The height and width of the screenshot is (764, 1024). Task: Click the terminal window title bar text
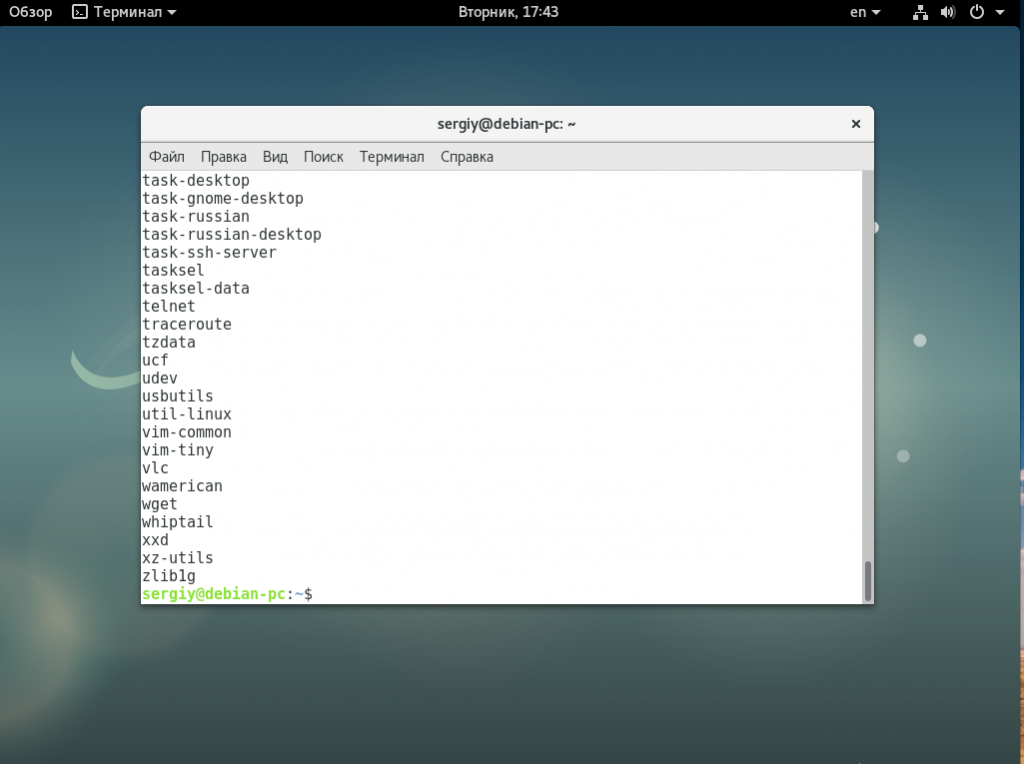(x=506, y=124)
